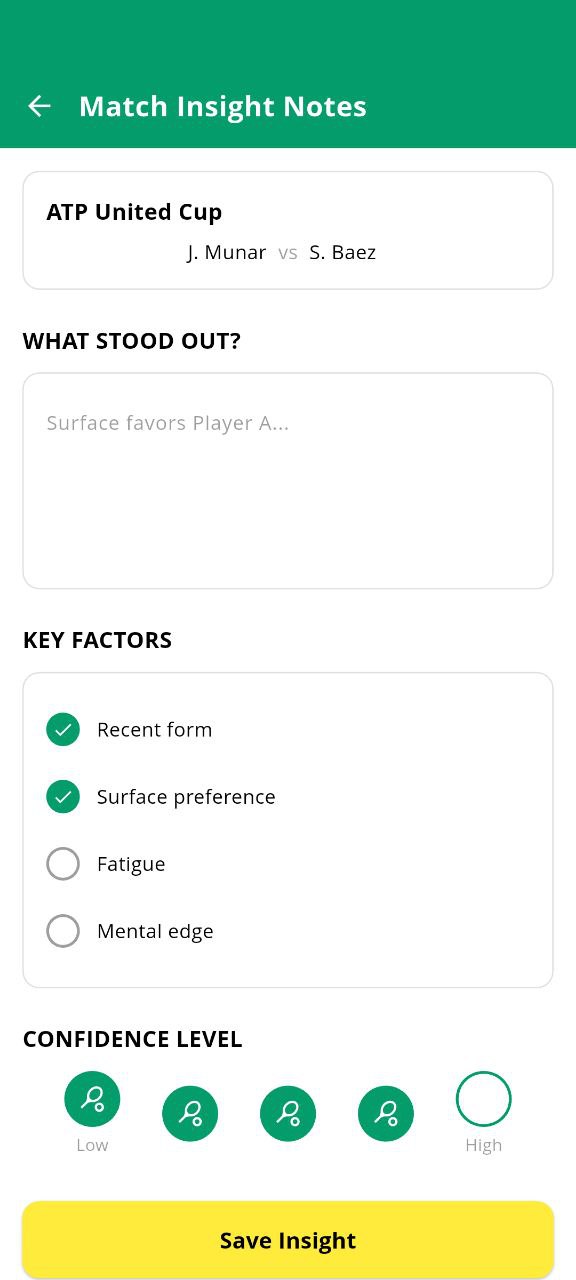This screenshot has height=1280, width=576.
Task: Tap the Low label on the confidence scale
Action: click(92, 1144)
